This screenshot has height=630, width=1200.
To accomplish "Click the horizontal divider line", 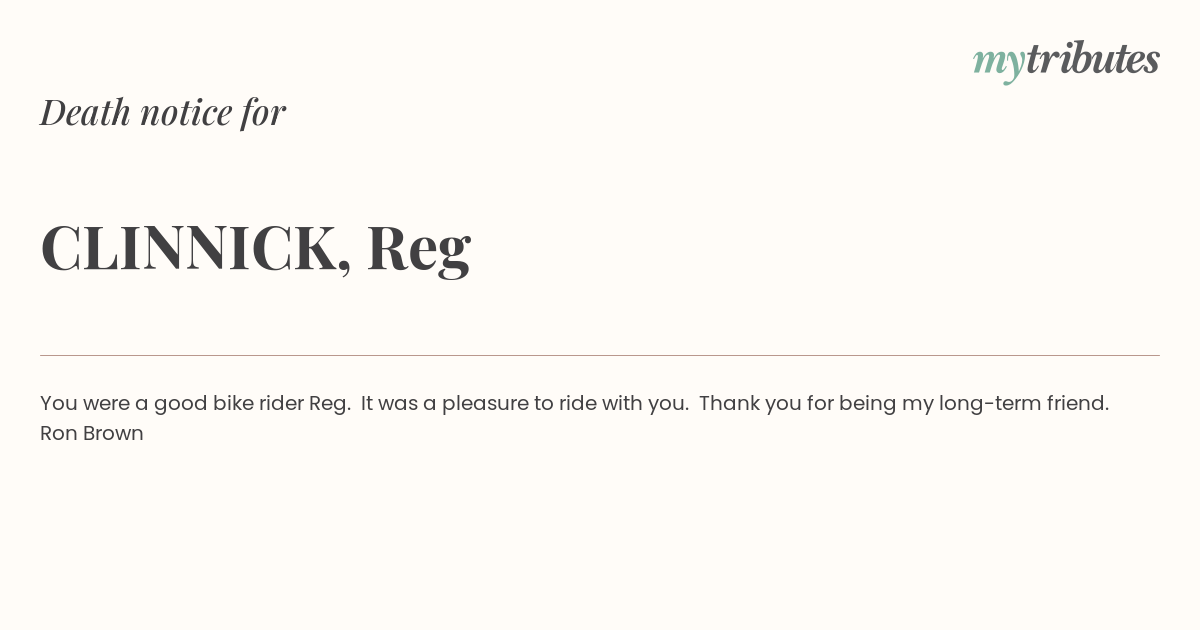I will point(600,355).
